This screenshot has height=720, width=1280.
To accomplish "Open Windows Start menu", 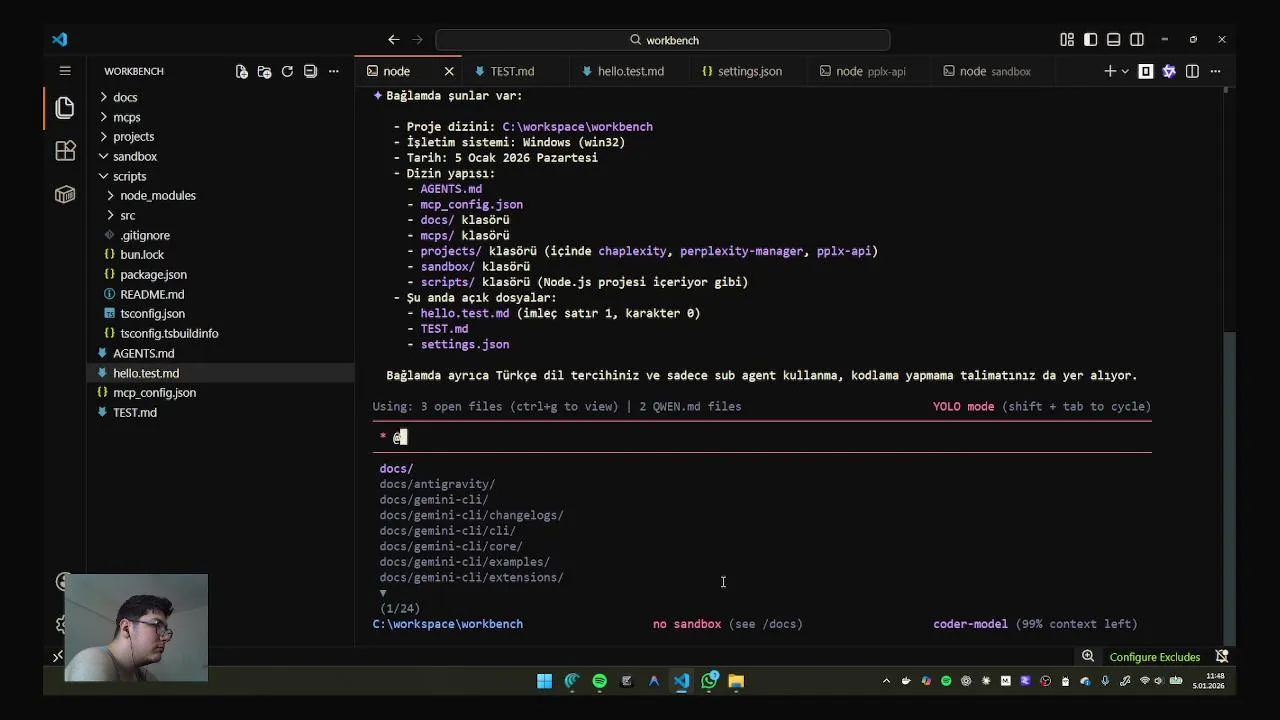I will [544, 681].
